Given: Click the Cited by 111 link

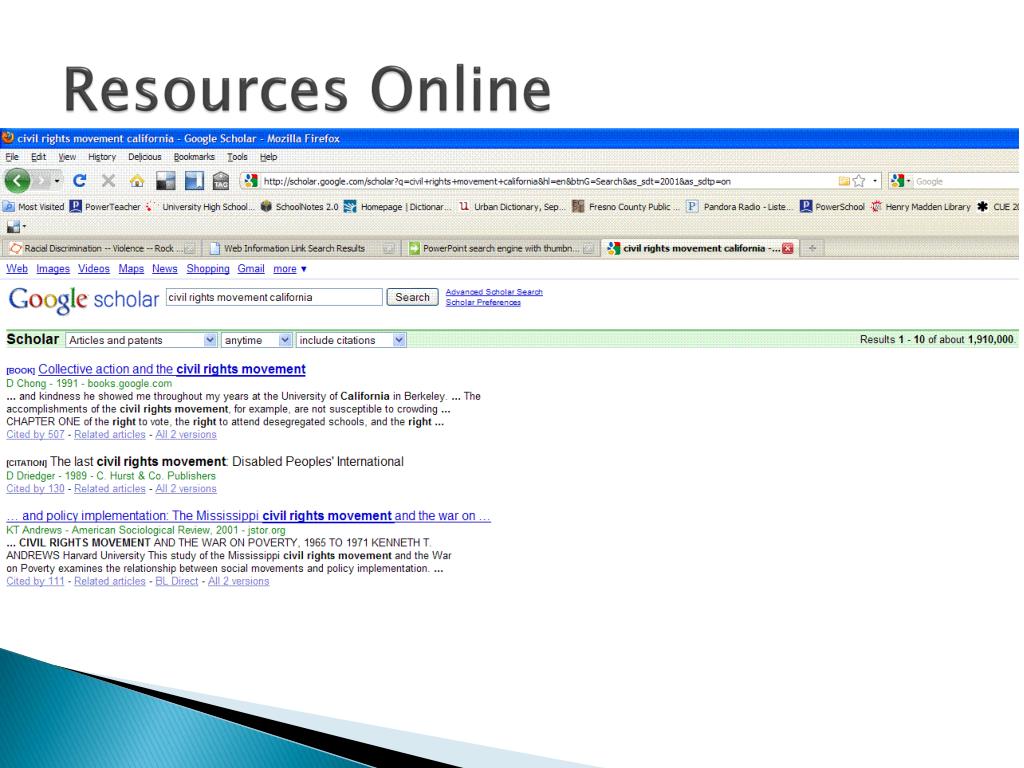Looking at the screenshot, I should pyautogui.click(x=35, y=581).
